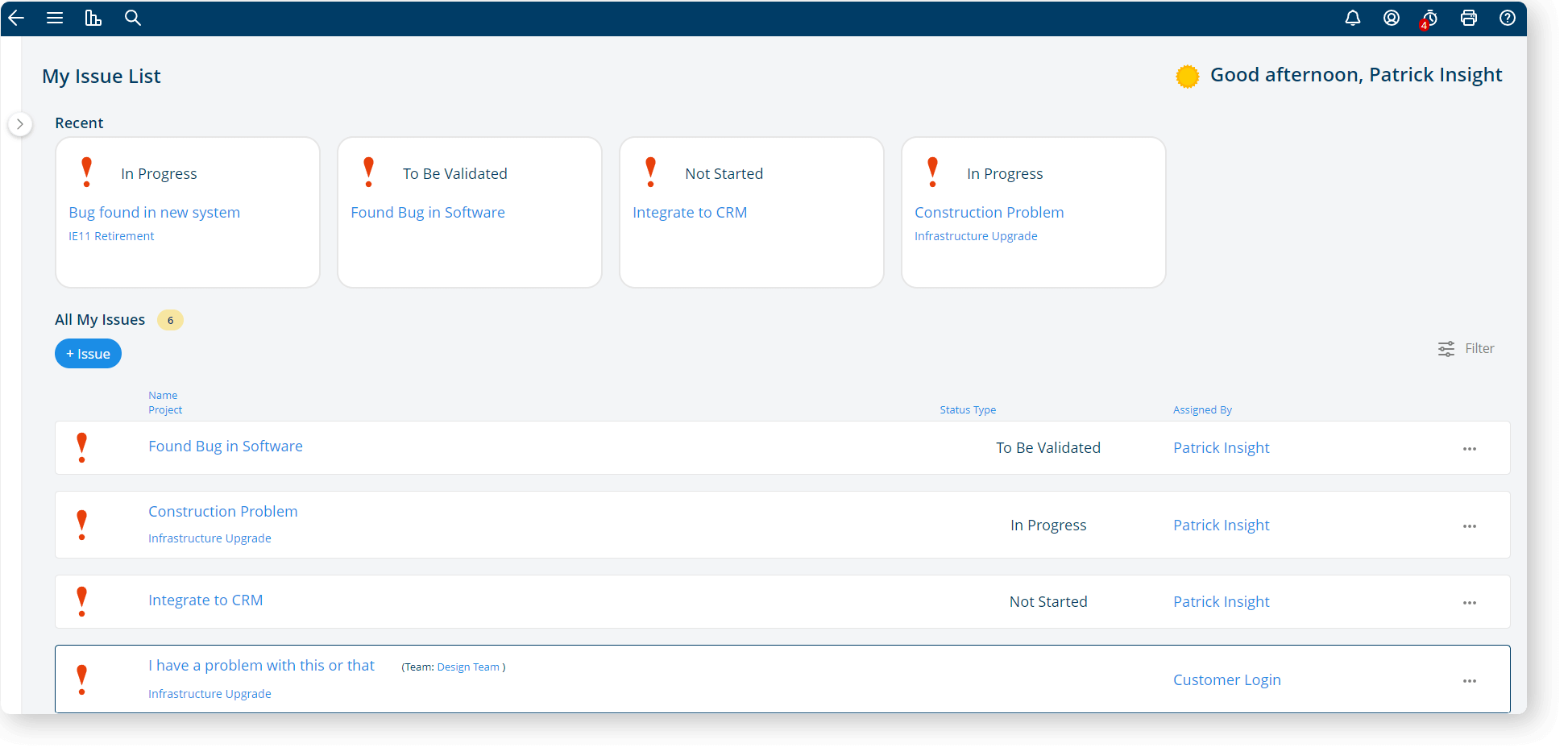
Task: Go back using the back arrow
Action: pyautogui.click(x=16, y=18)
